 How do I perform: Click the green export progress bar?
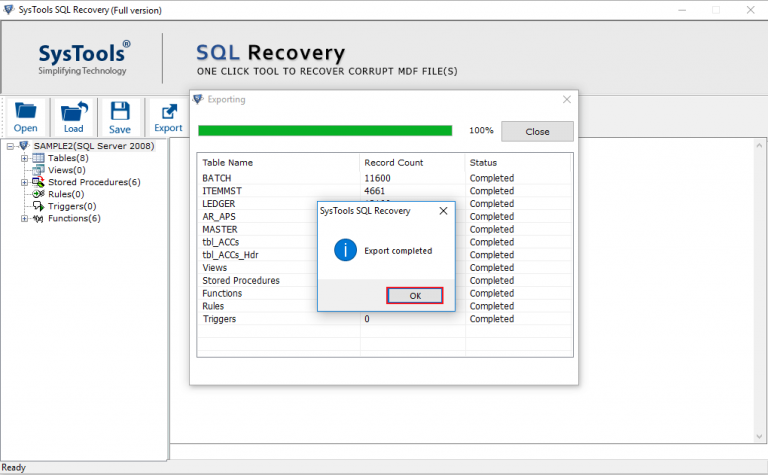[x=325, y=130]
